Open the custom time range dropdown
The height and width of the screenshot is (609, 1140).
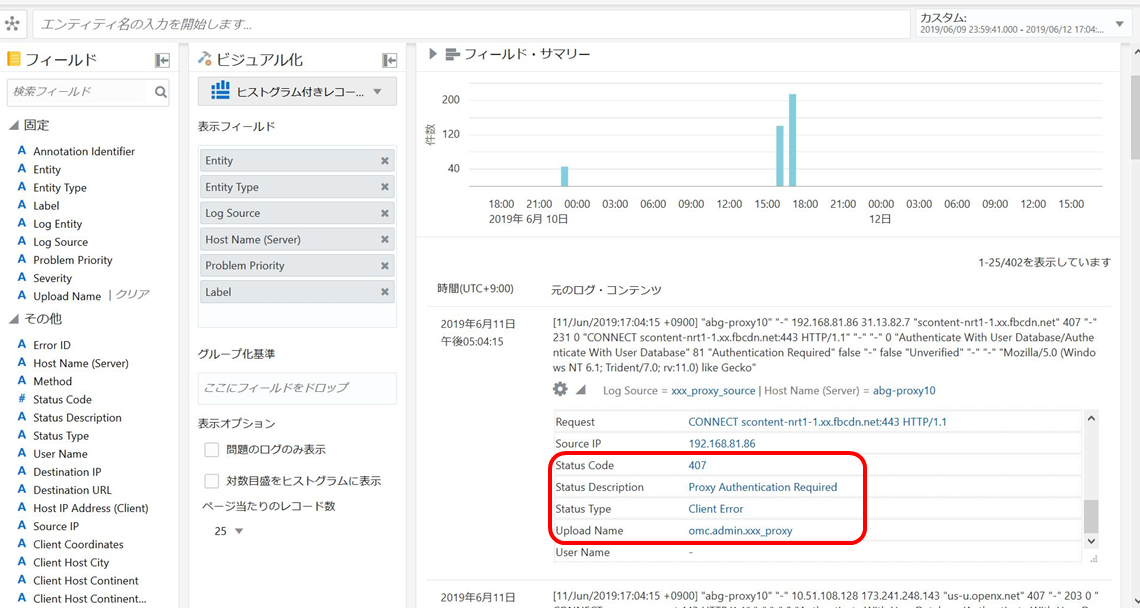(1120, 24)
